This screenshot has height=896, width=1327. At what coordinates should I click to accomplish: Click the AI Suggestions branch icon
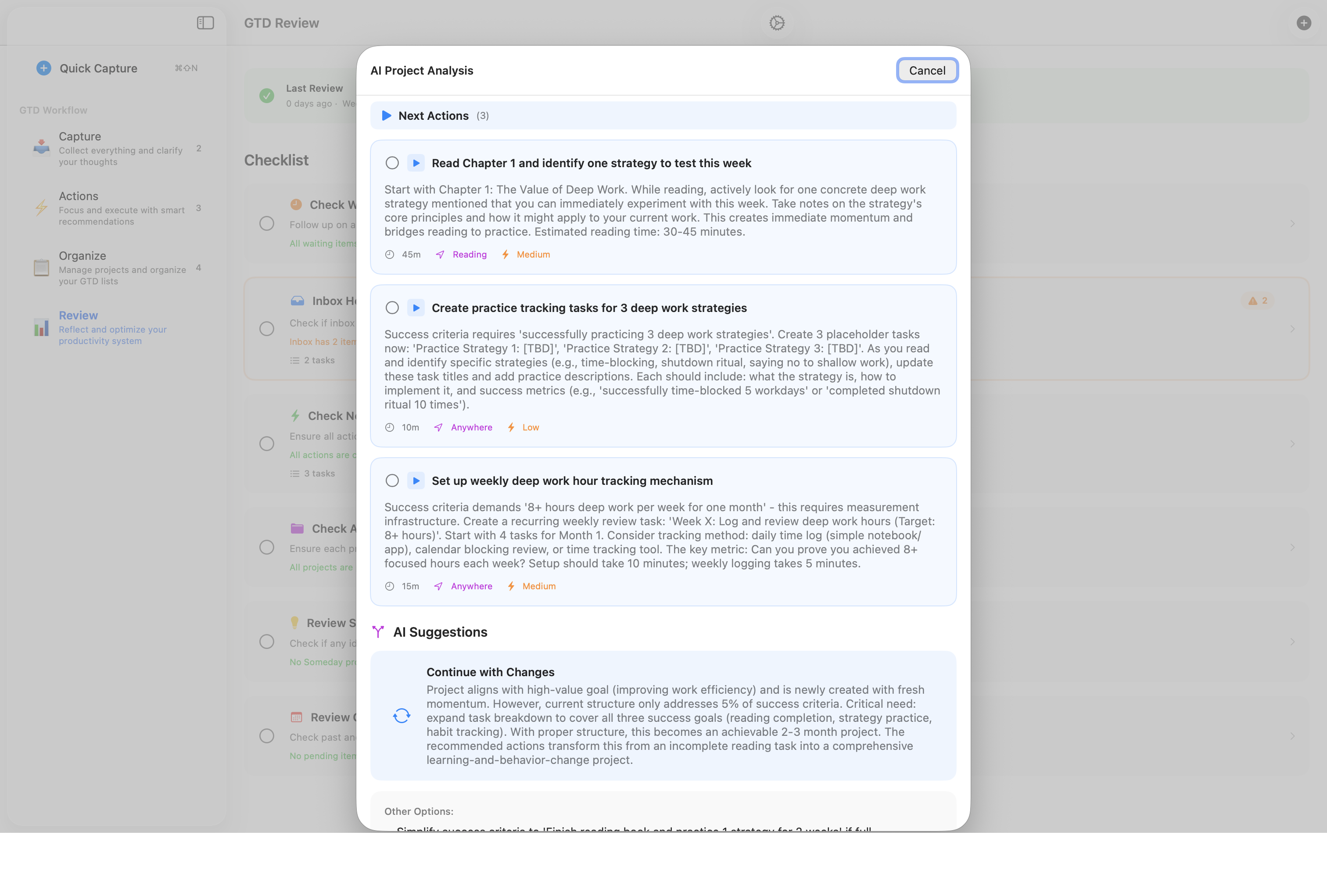(377, 631)
